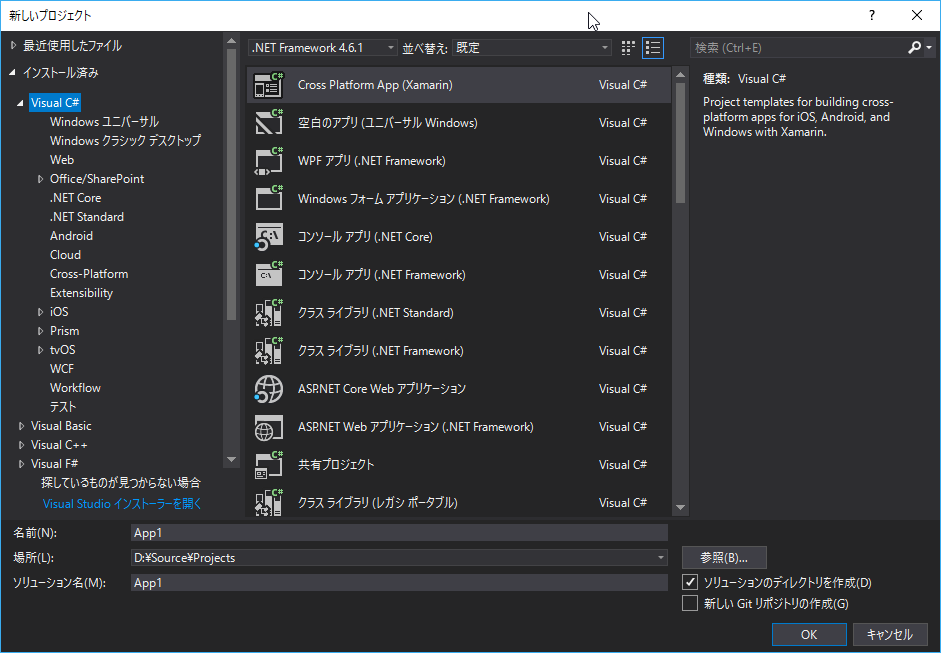Select the WCF category

62,369
